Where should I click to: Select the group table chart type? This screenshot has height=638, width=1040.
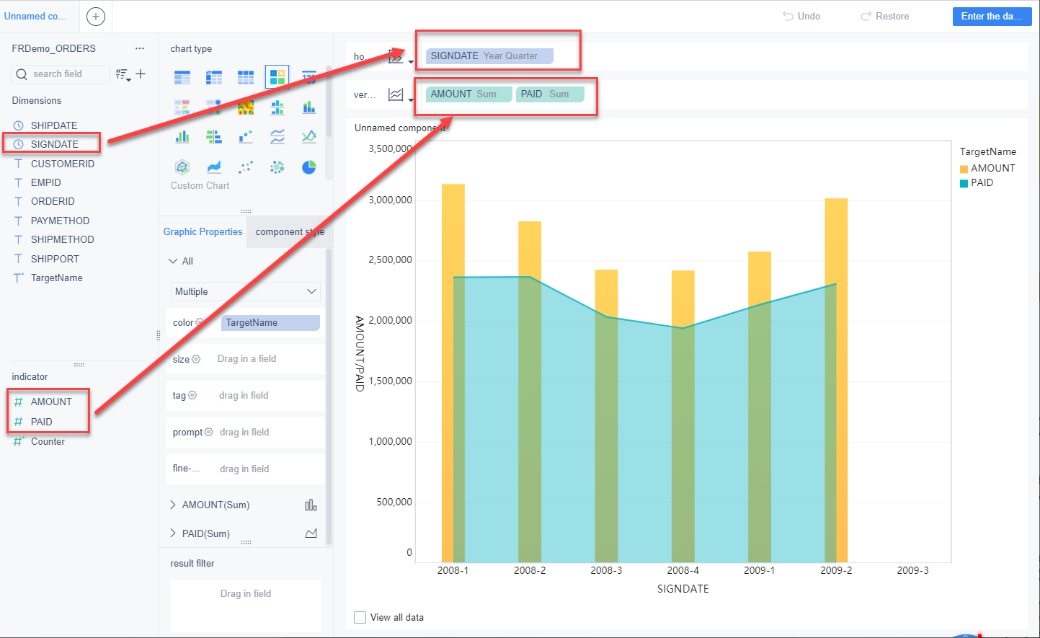point(182,78)
